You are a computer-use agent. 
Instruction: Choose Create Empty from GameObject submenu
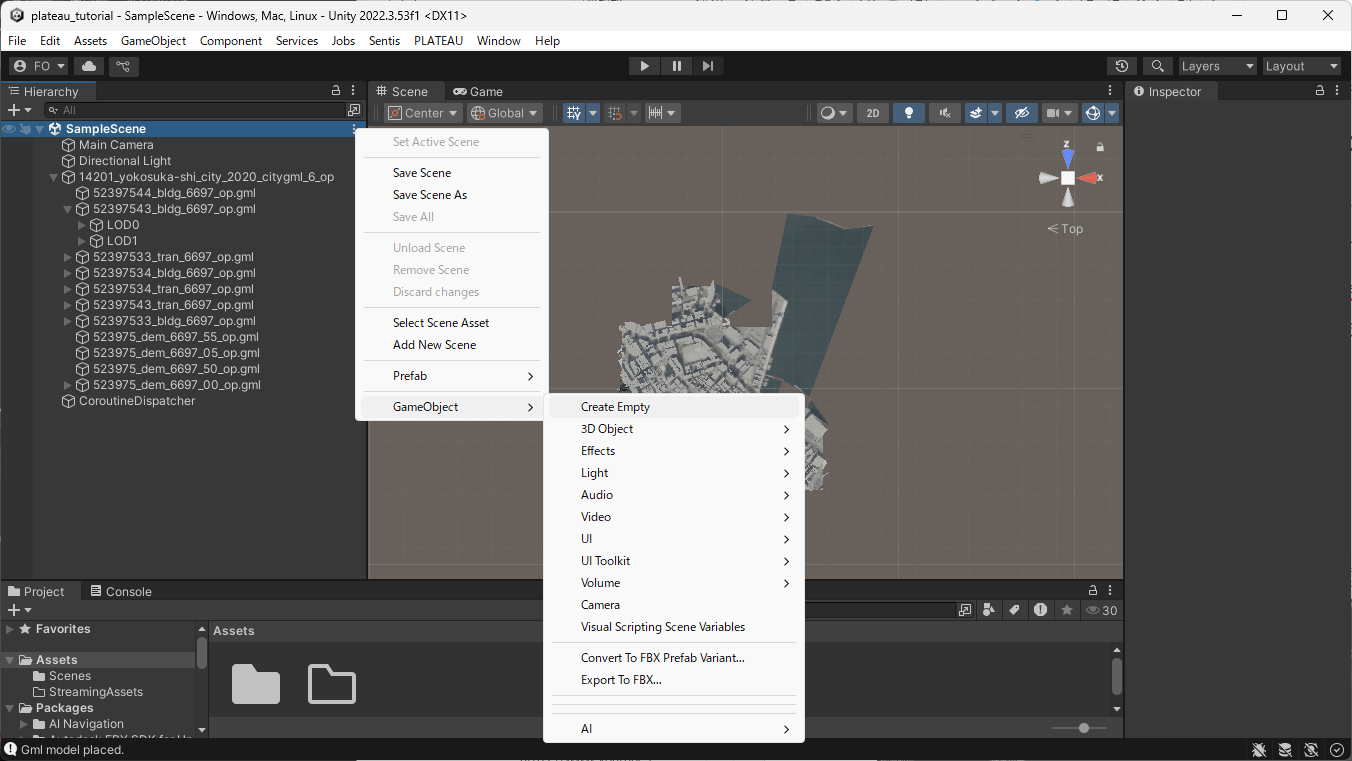click(x=674, y=407)
